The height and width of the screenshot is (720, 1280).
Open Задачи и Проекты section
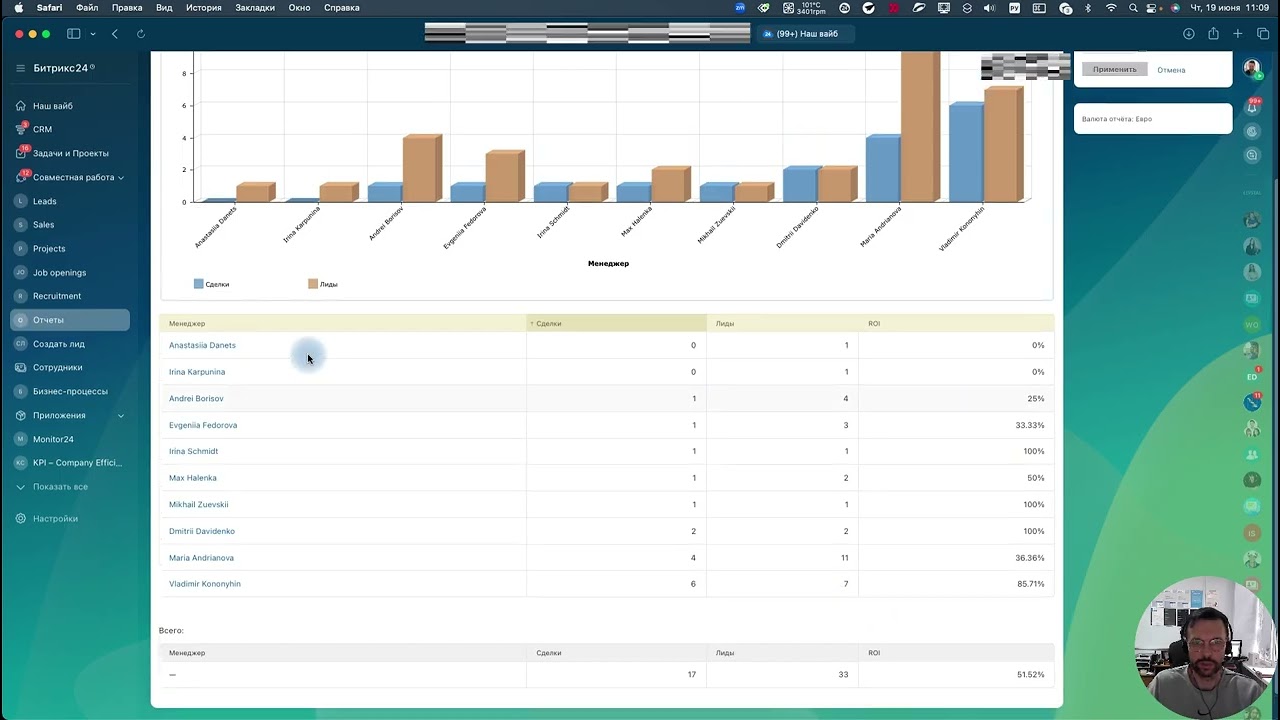(x=70, y=153)
